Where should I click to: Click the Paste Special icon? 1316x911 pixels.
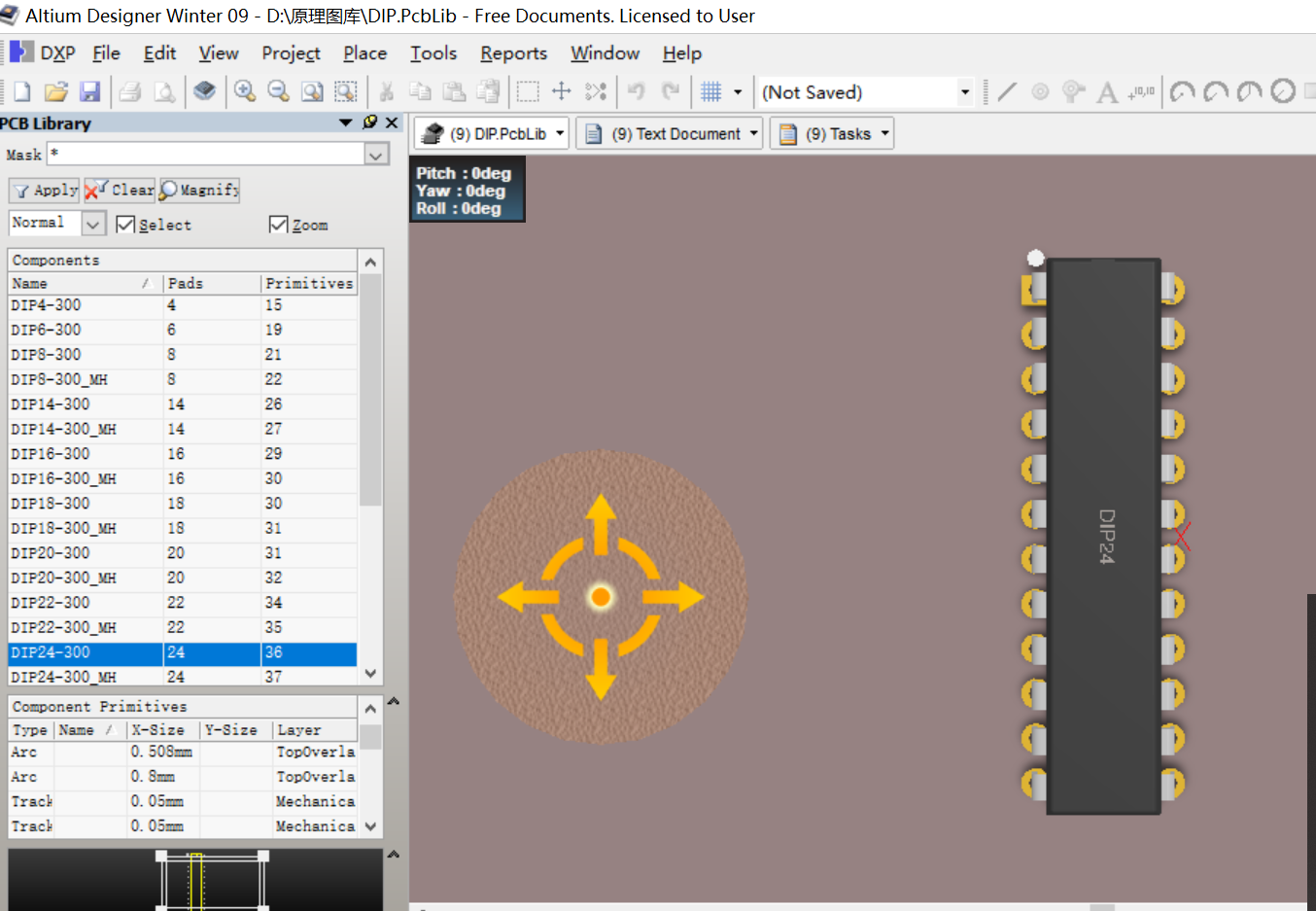click(488, 91)
